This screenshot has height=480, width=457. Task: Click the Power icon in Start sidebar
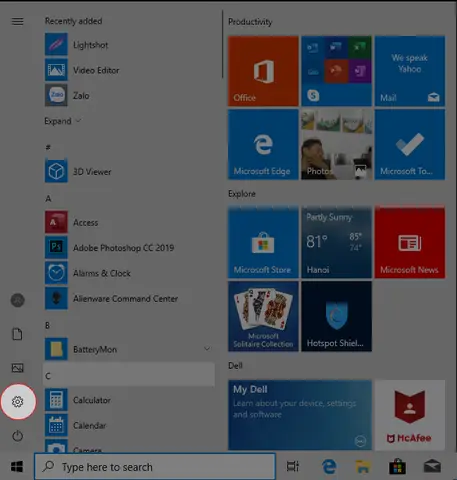pyautogui.click(x=18, y=436)
